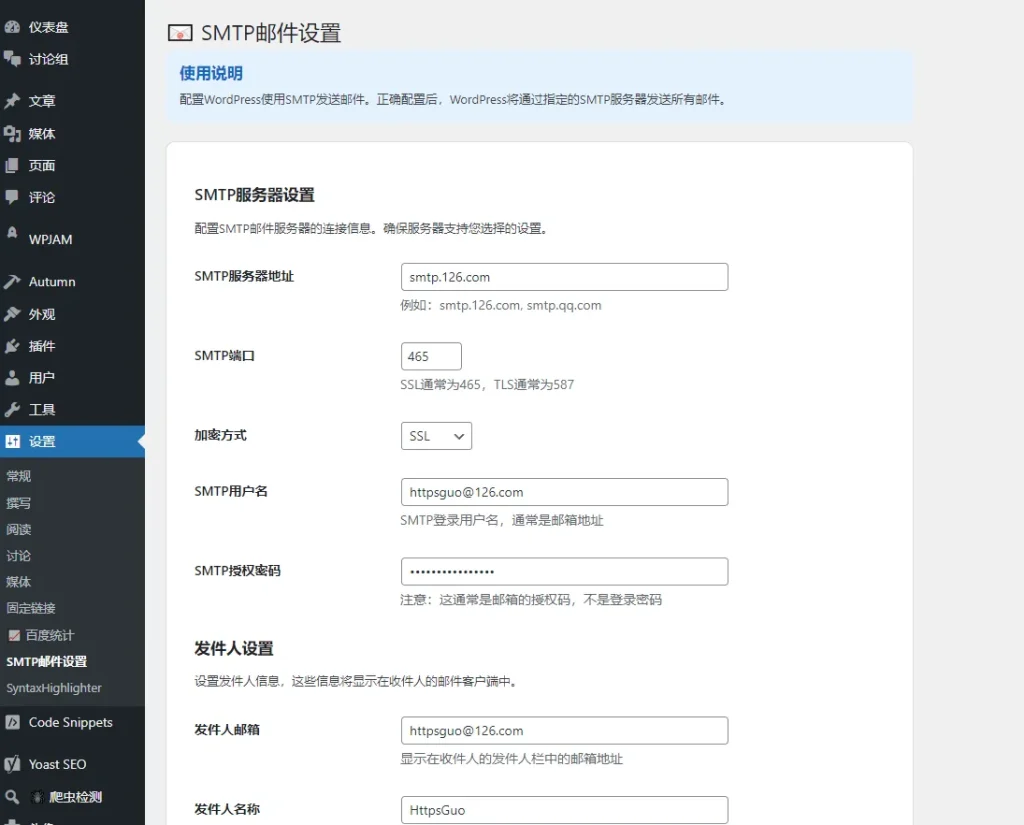
Task: Click the 文章 pushpin icon in sidebar
Action: 12,101
